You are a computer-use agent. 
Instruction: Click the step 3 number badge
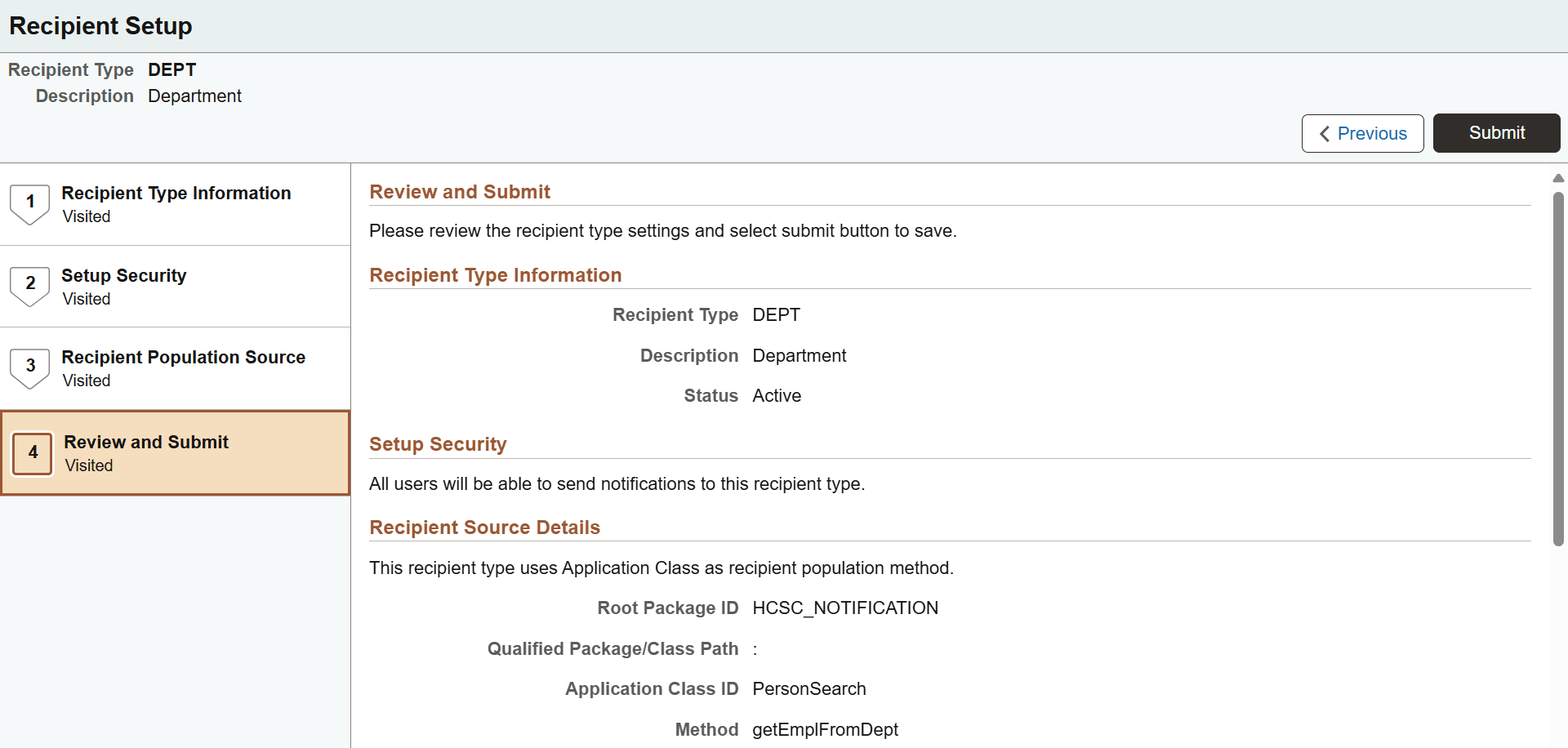(x=30, y=367)
